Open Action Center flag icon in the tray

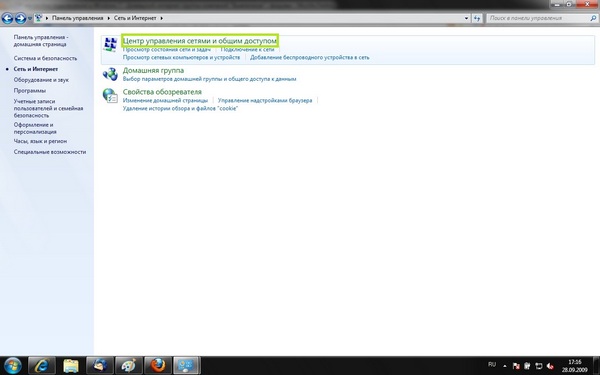coord(516,366)
